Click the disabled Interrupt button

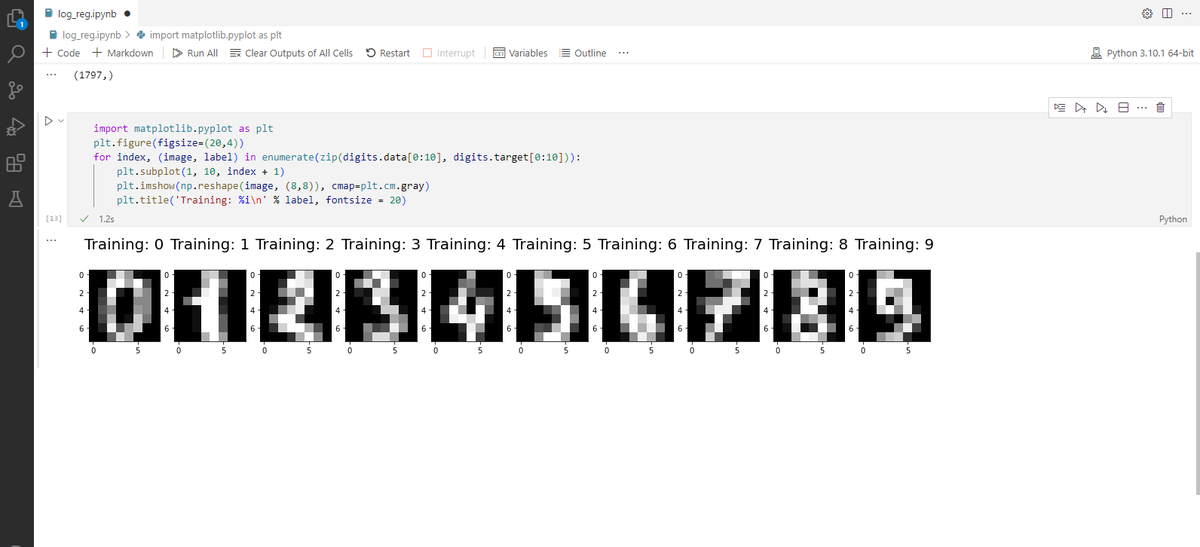449,53
